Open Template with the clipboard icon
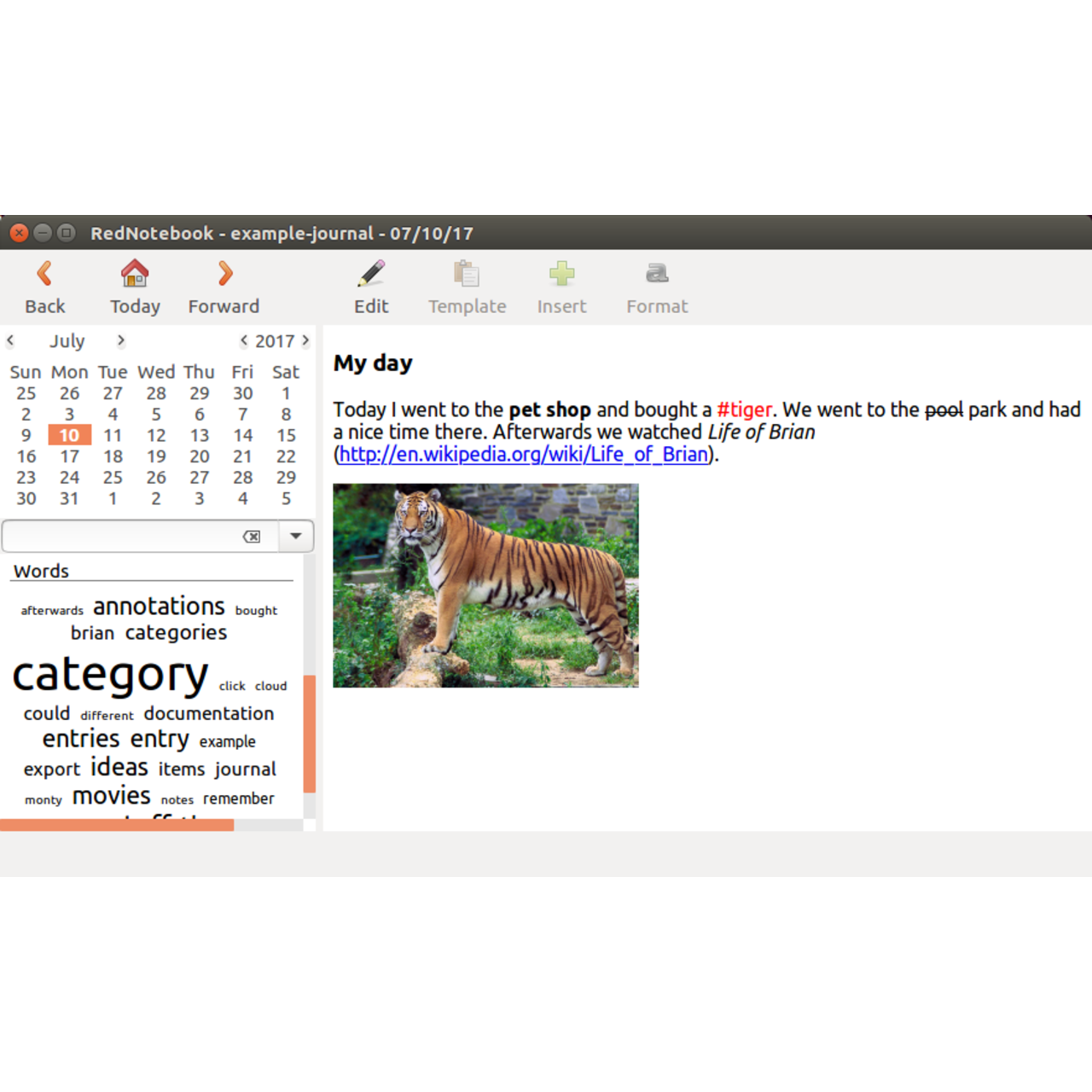This screenshot has width=1092, height=1092. pos(467,273)
